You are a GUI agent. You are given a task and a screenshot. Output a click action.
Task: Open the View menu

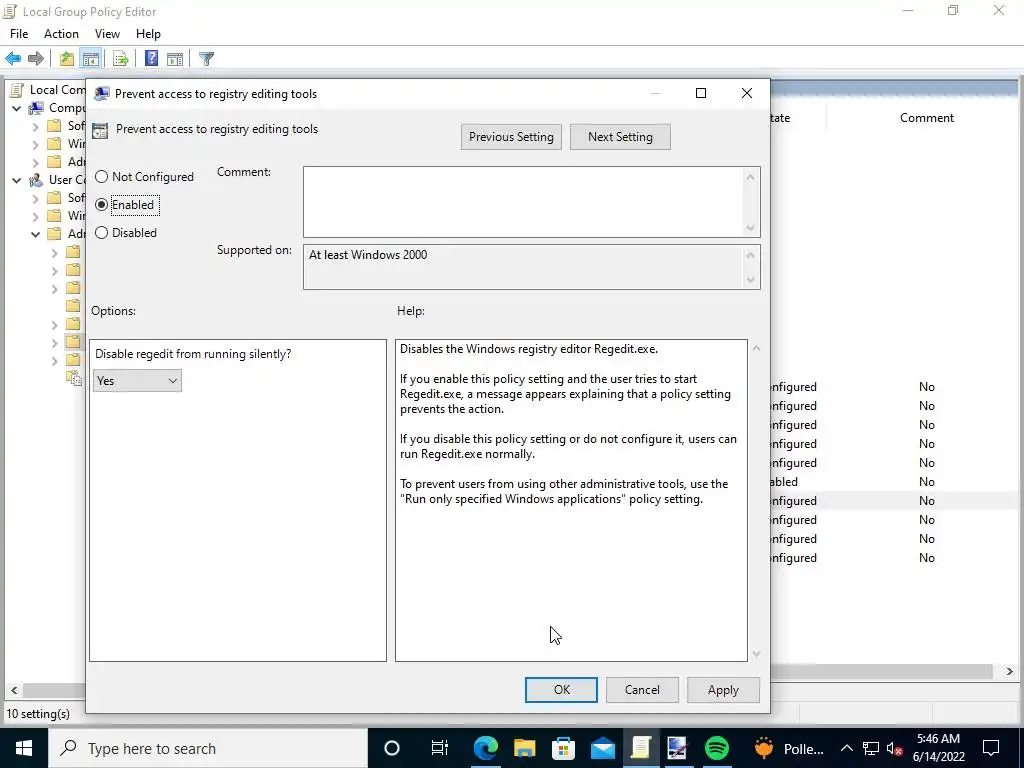point(107,34)
